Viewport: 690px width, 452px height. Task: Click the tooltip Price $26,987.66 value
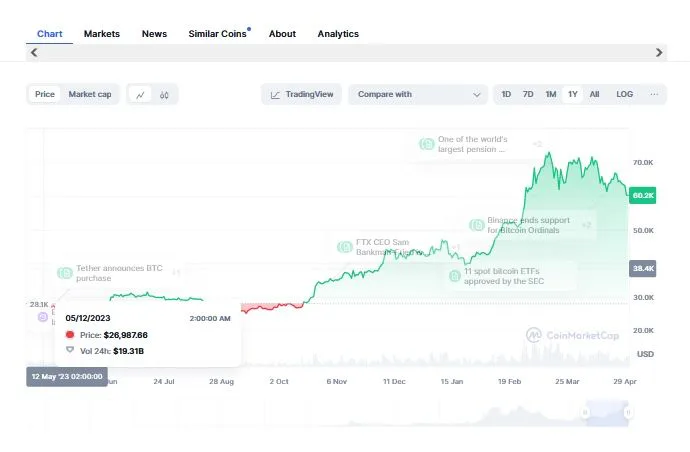(x=125, y=335)
